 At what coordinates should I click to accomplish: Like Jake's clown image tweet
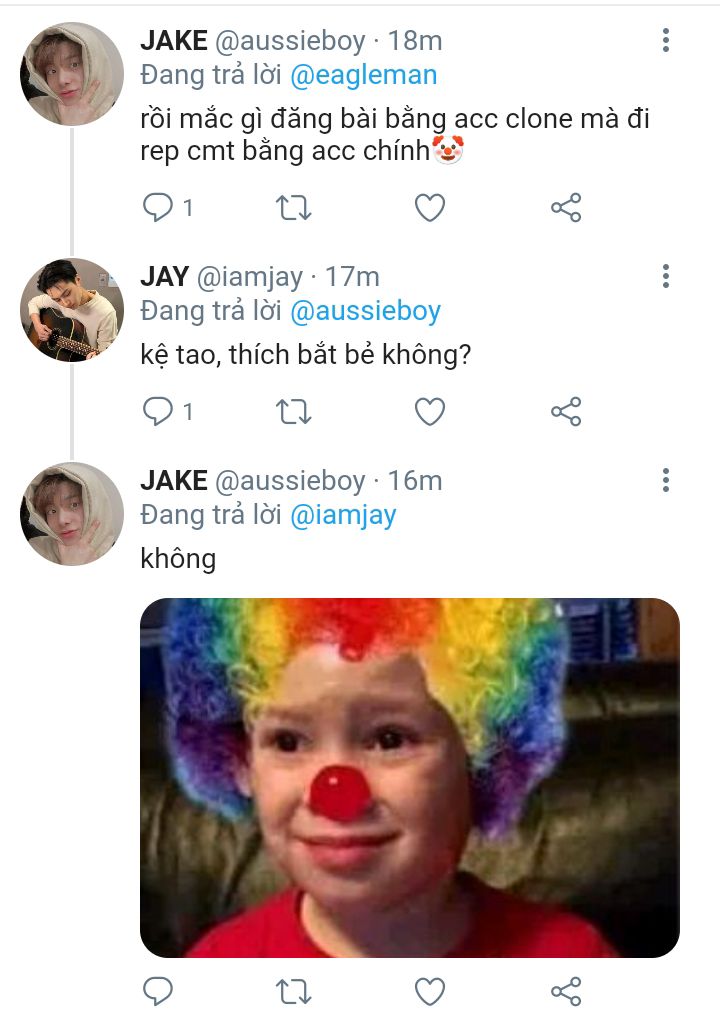pos(430,992)
